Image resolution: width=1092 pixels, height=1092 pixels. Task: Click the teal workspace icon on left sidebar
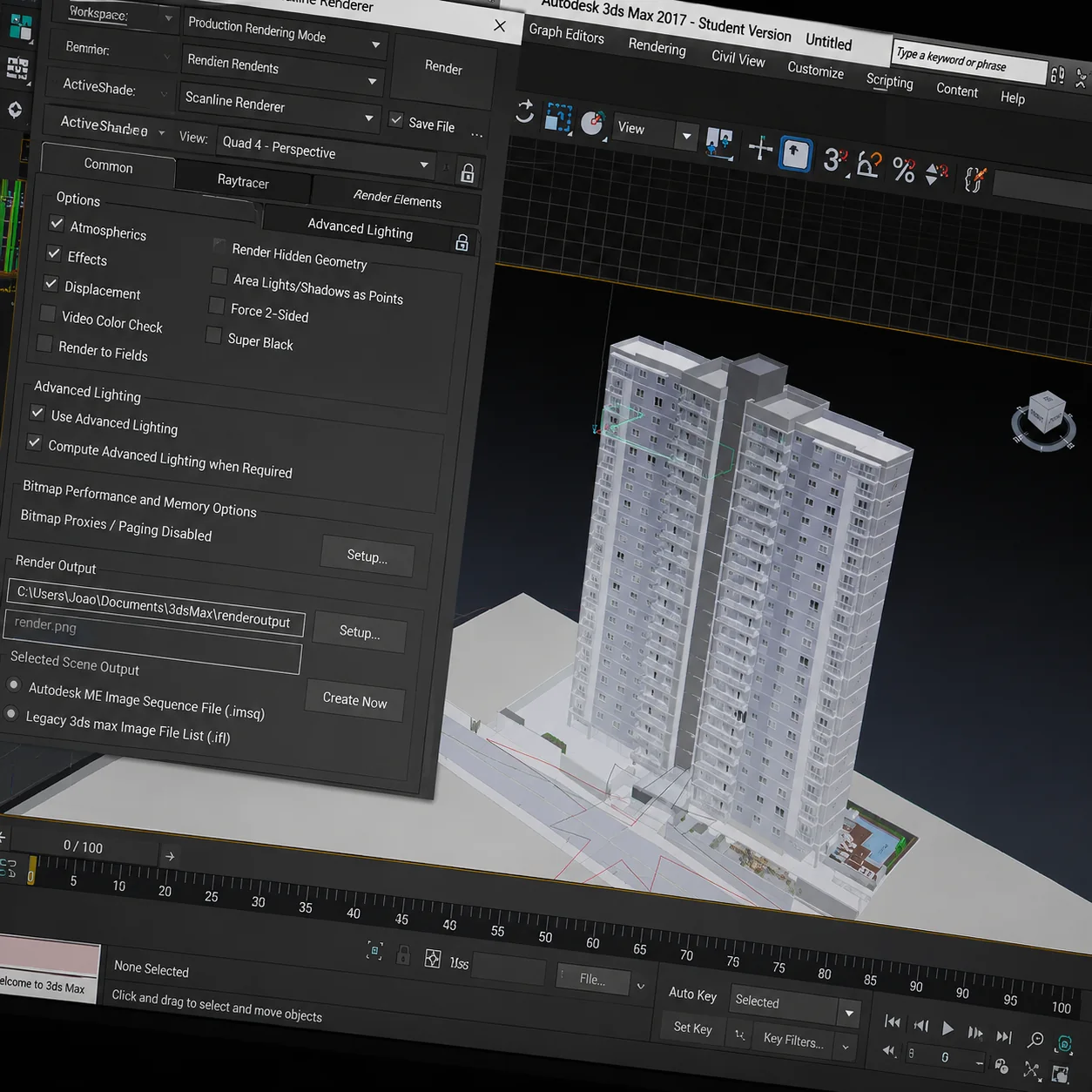coord(20,28)
